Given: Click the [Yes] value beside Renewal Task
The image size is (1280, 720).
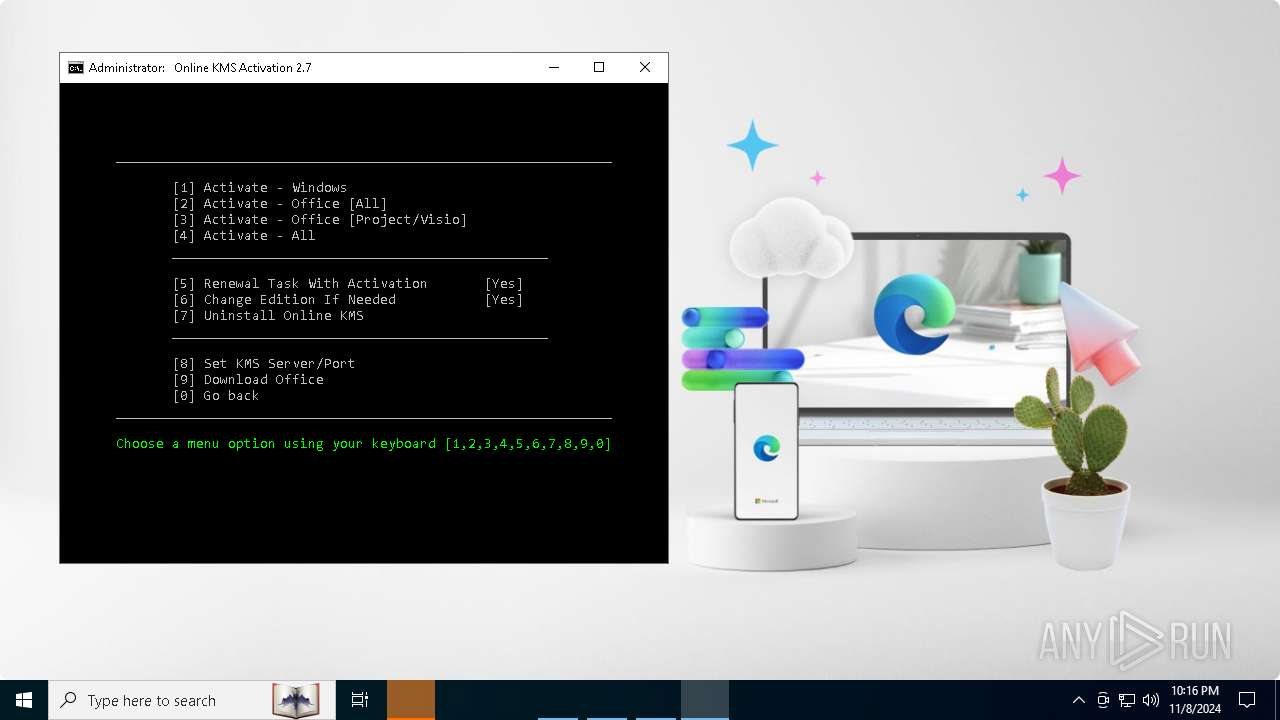Looking at the screenshot, I should point(504,284).
